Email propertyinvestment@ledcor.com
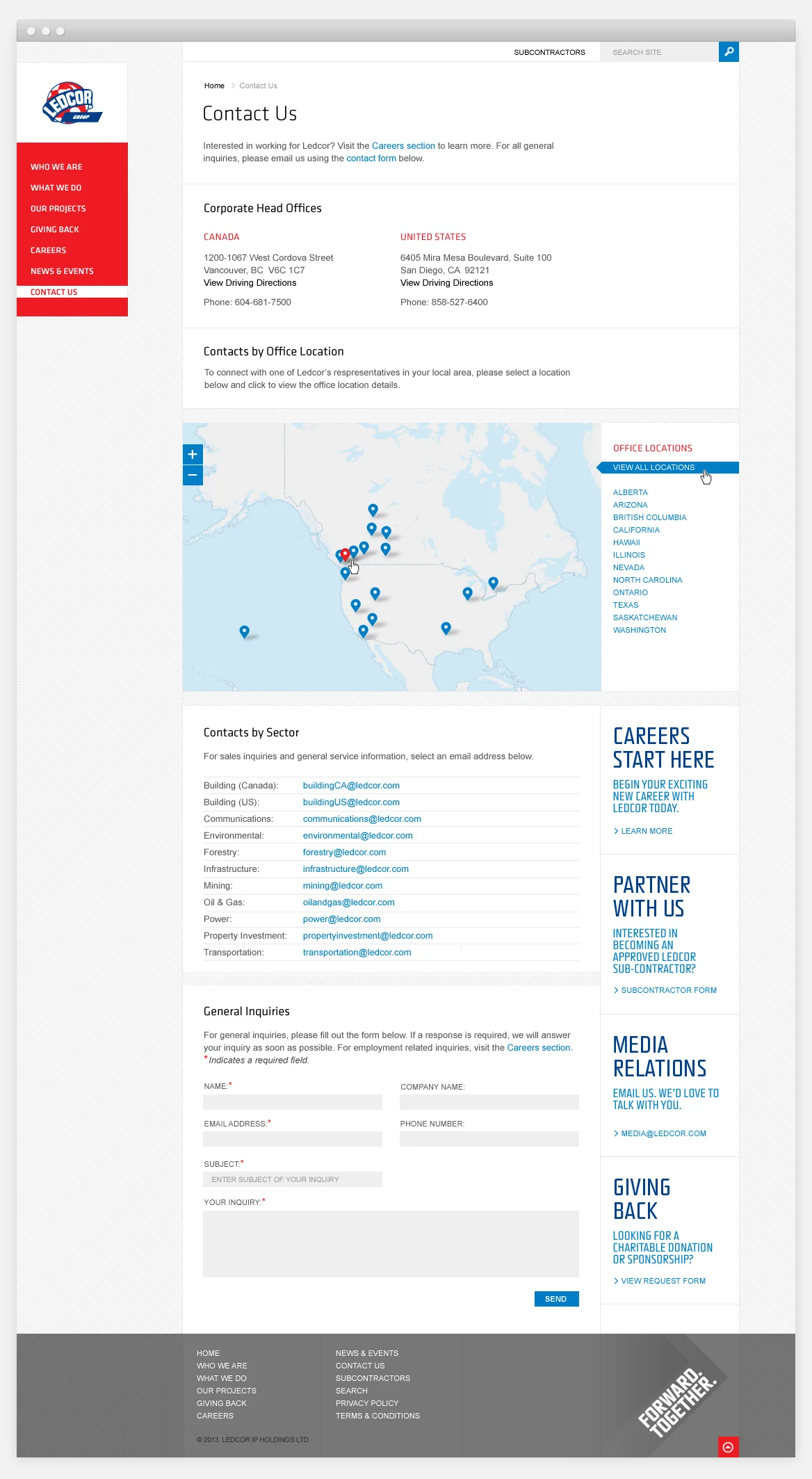 367,936
